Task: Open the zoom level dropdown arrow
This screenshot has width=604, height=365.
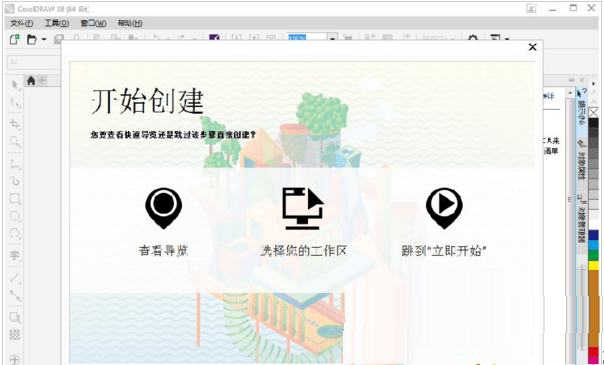Action: (x=332, y=37)
